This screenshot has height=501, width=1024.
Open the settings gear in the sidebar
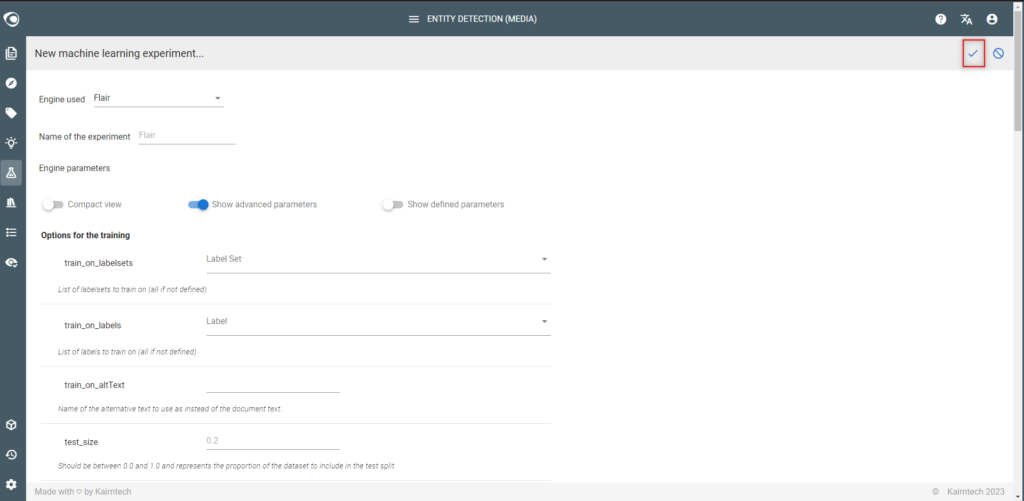pos(11,485)
